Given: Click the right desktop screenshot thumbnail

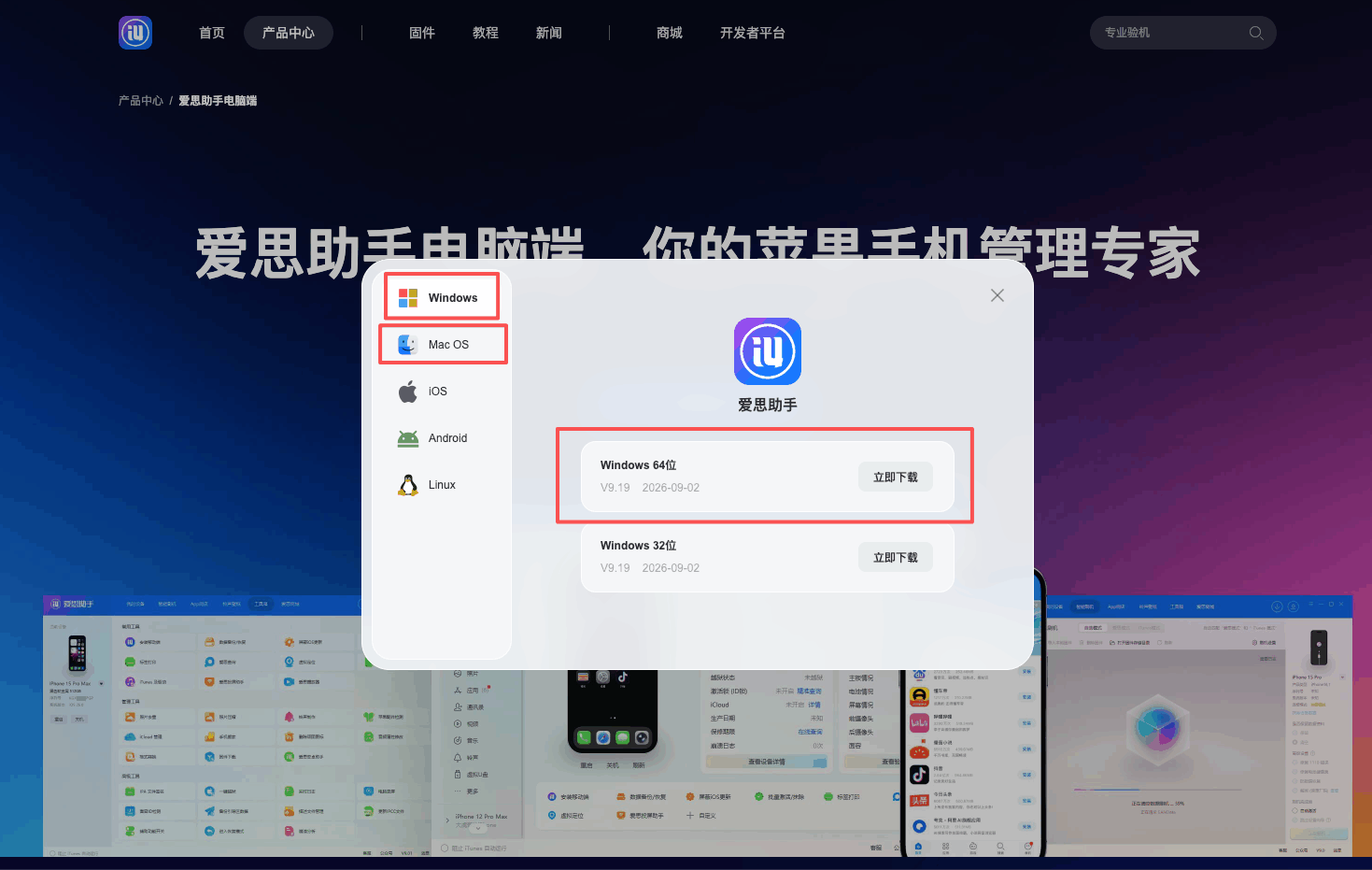Looking at the screenshot, I should [1197, 726].
